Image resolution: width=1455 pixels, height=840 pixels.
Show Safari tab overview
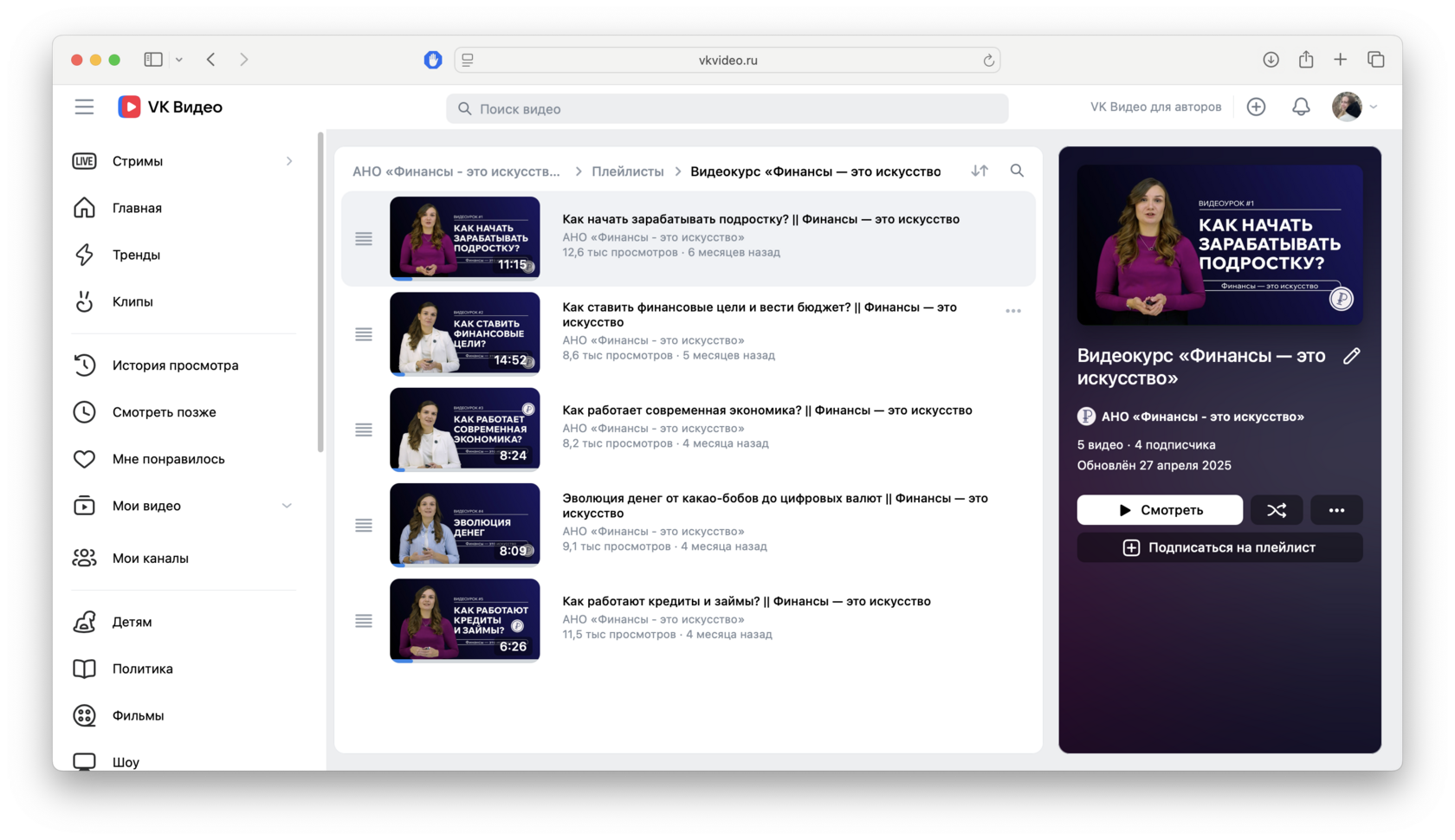1376,60
